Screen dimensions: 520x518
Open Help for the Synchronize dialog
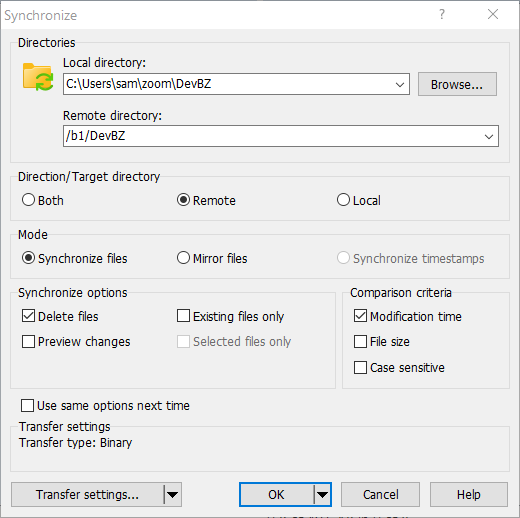coord(469,494)
